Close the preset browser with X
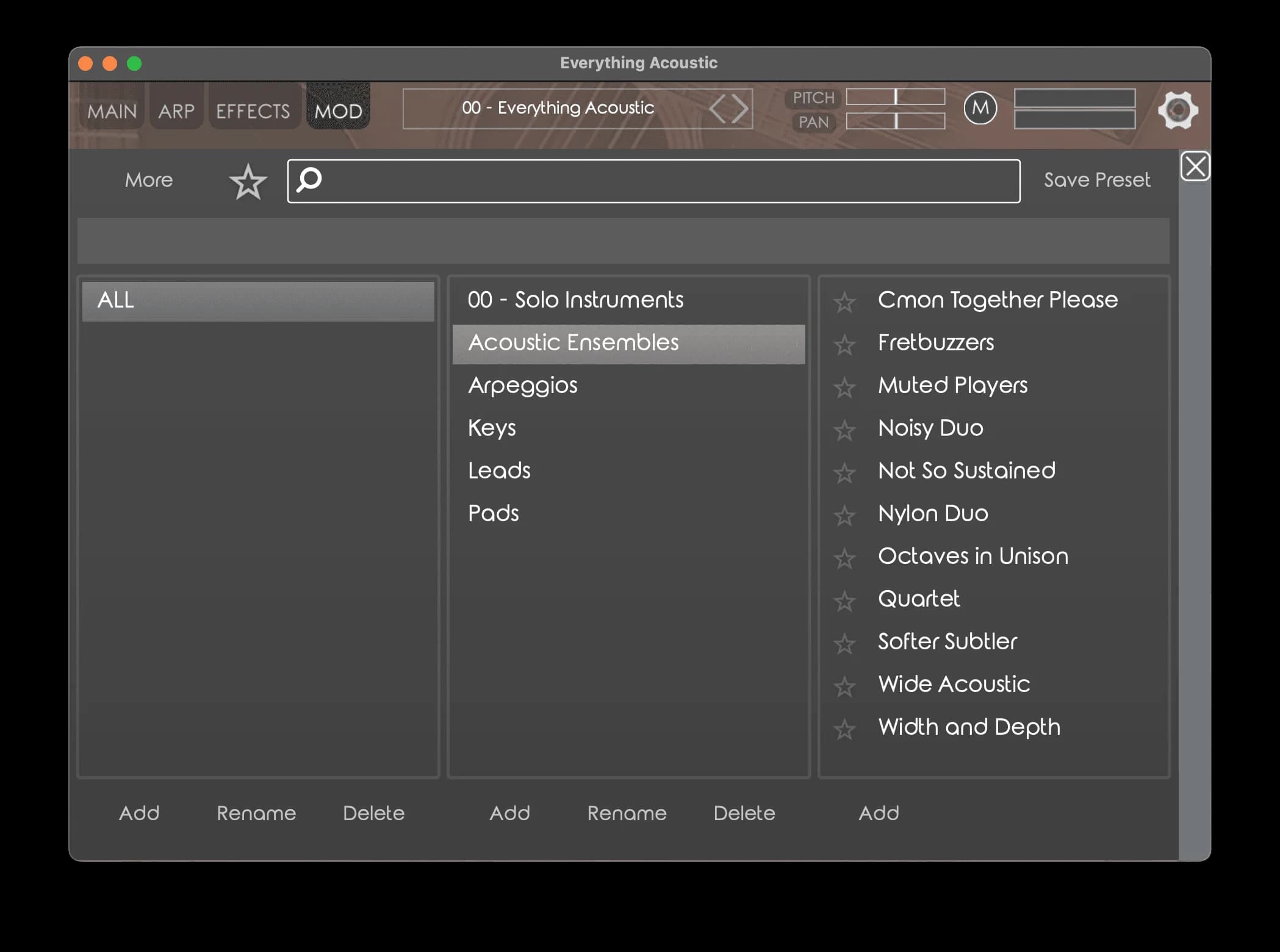This screenshot has height=952, width=1280. click(1195, 166)
